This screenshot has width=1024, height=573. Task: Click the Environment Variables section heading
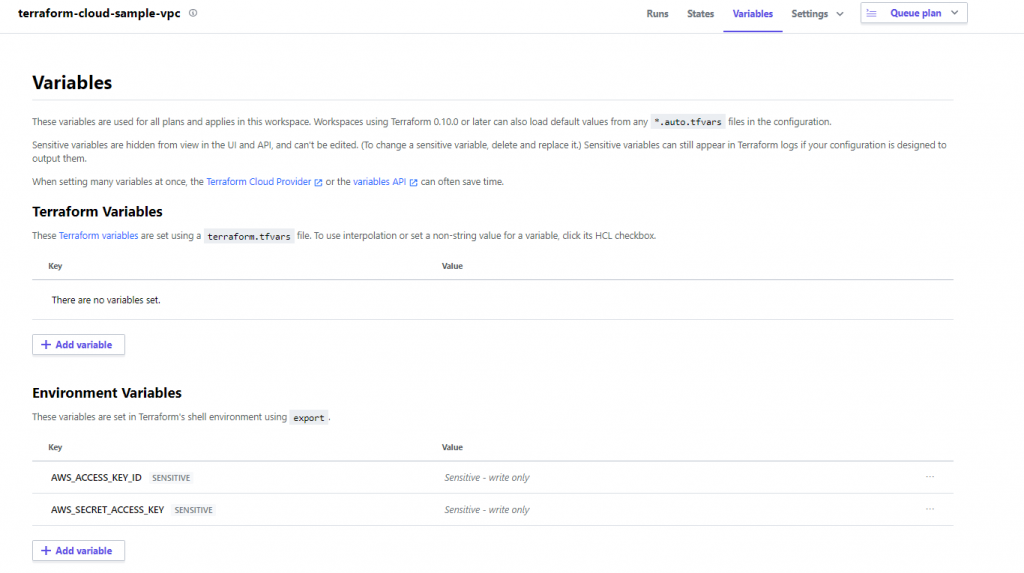pos(107,393)
